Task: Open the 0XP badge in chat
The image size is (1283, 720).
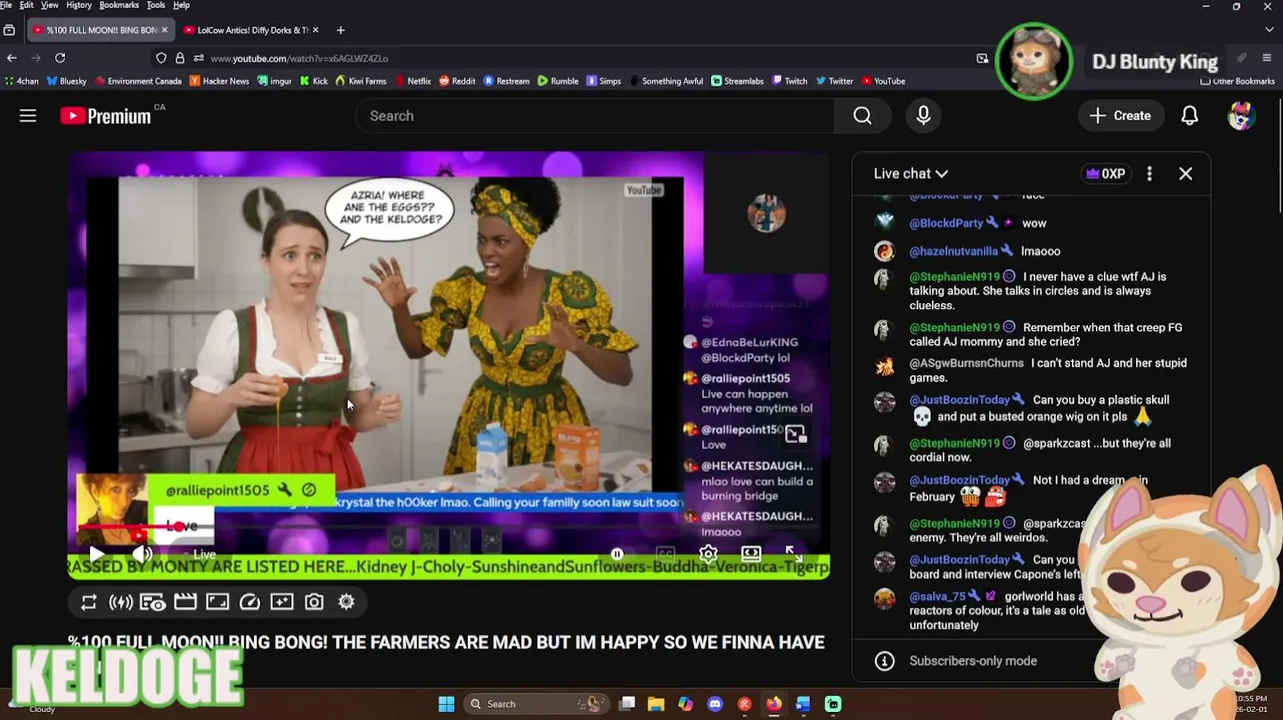Action: 1105,174
